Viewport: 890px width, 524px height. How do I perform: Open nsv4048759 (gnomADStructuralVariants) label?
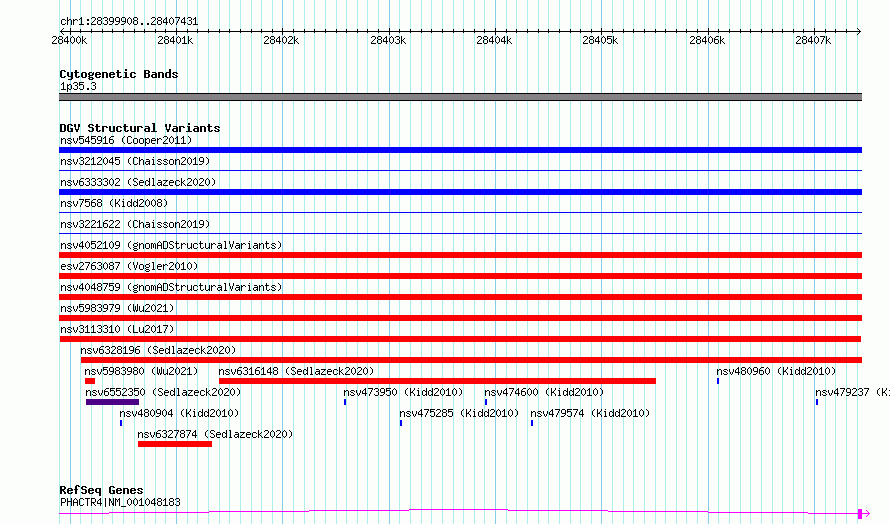click(x=171, y=287)
